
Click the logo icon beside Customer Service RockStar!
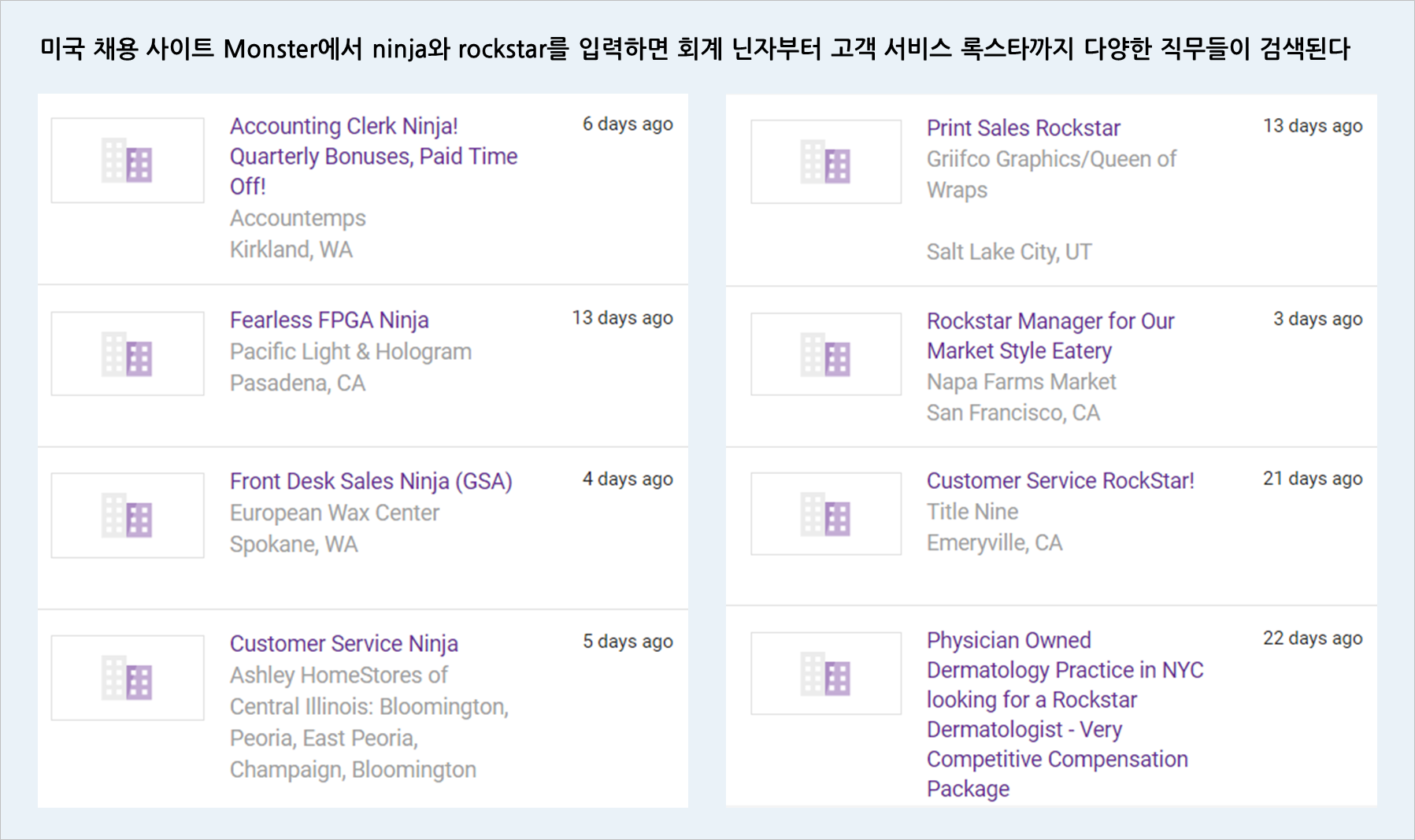point(825,514)
